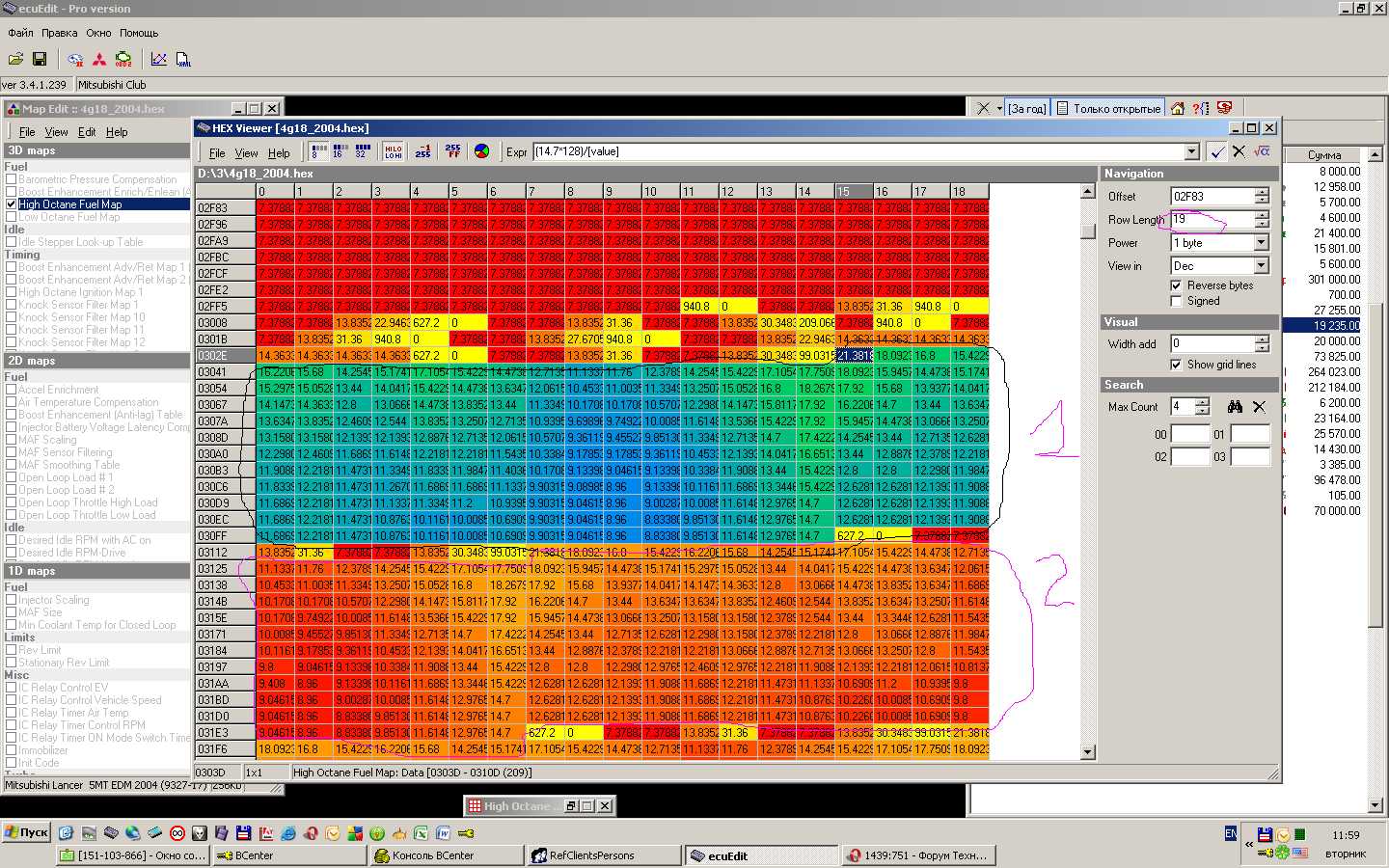This screenshot has height=868, width=1389.
Task: Adjust the Row Length spinner arrows
Action: point(1262,219)
